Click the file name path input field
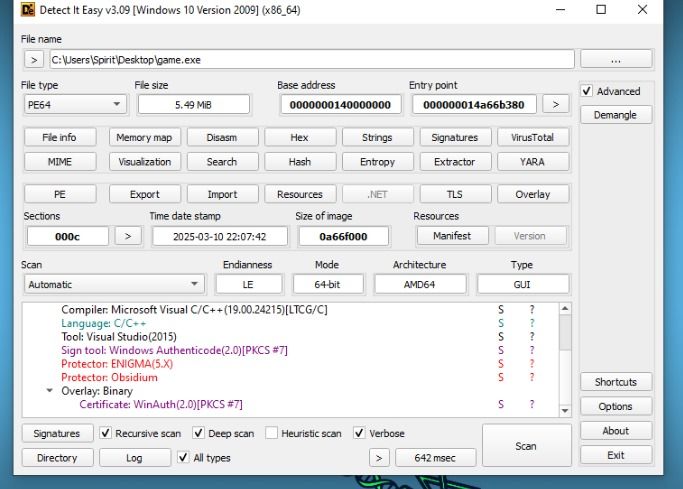 click(x=310, y=60)
